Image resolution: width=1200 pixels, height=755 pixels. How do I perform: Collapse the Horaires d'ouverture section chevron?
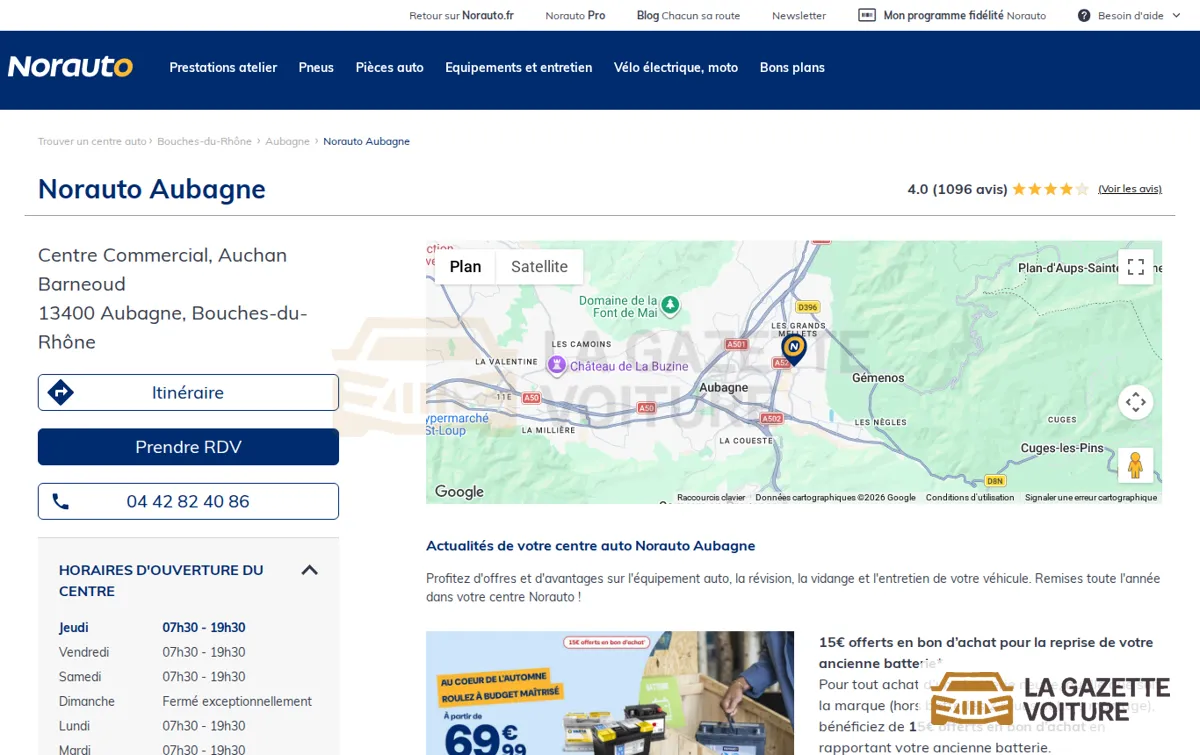coord(310,570)
